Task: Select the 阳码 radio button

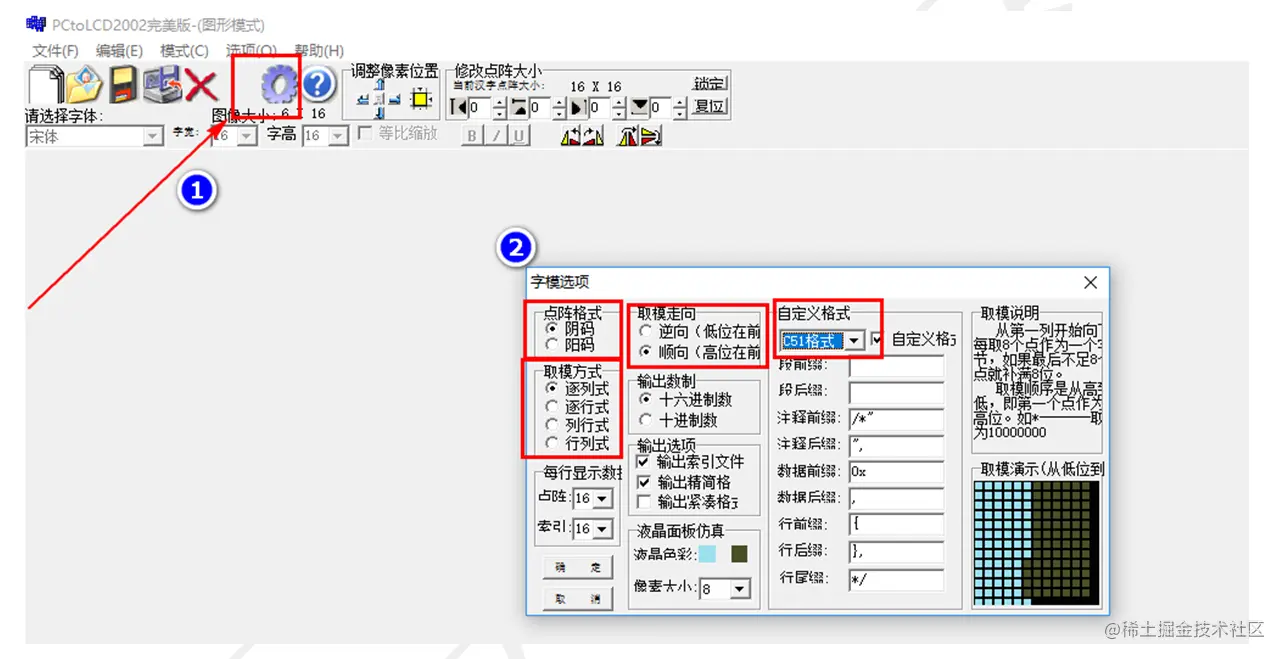Action: pos(552,344)
